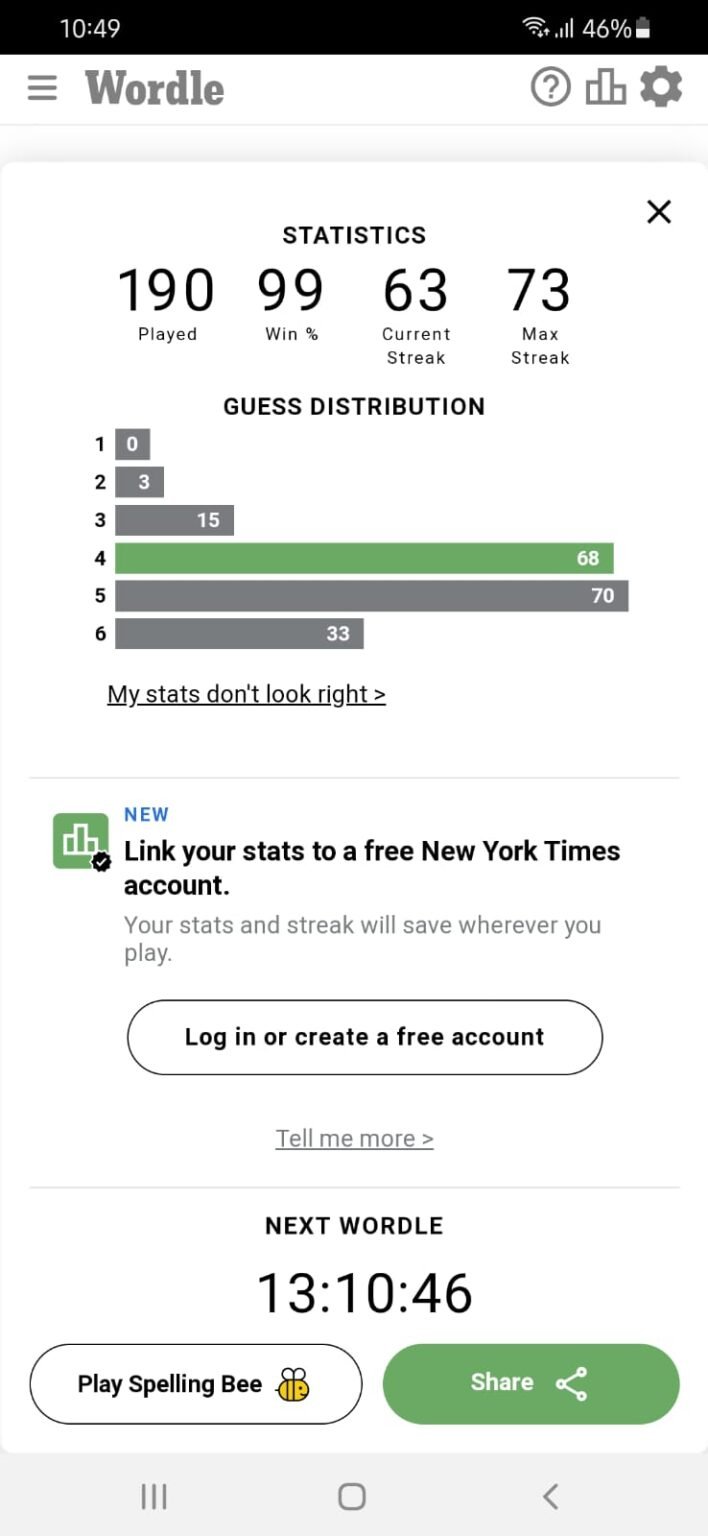
Task: Tap the Play Spelling Bee button
Action: [x=195, y=1384]
